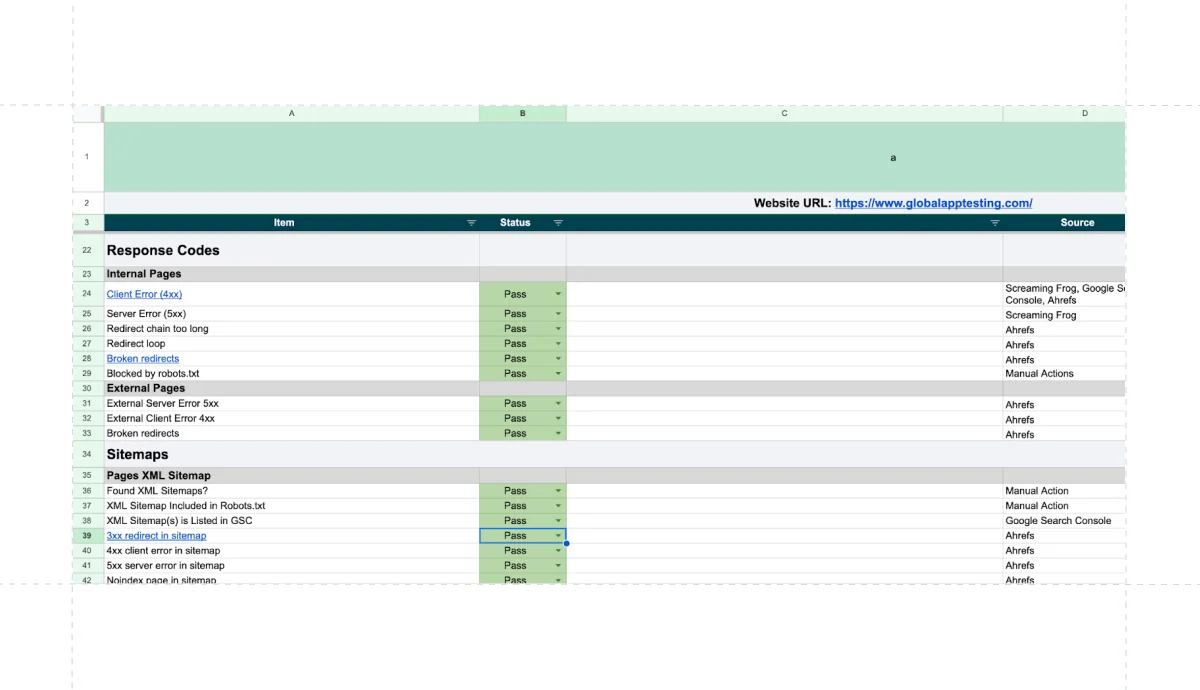The width and height of the screenshot is (1200, 690).
Task: Open the filter icon in column C header
Action: tap(995, 223)
